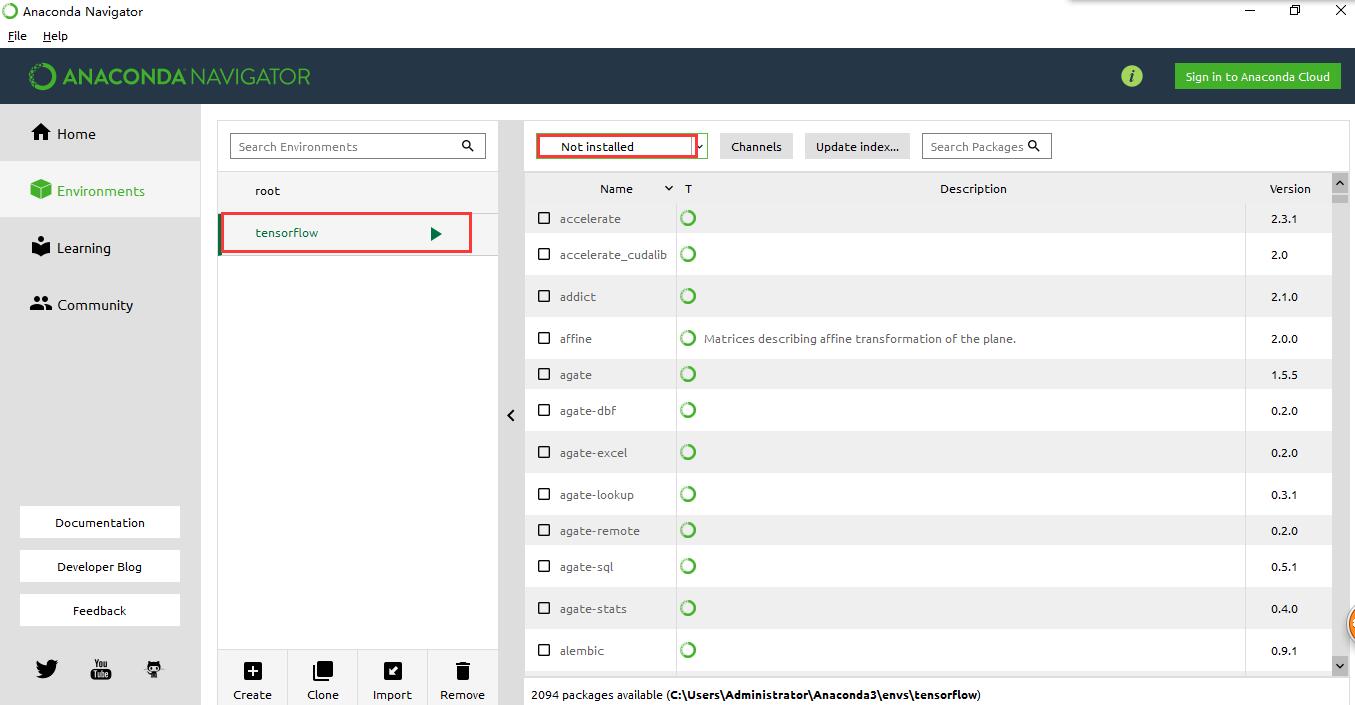Click the Search Packages field
The width and height of the screenshot is (1355, 705).
pyautogui.click(x=986, y=146)
